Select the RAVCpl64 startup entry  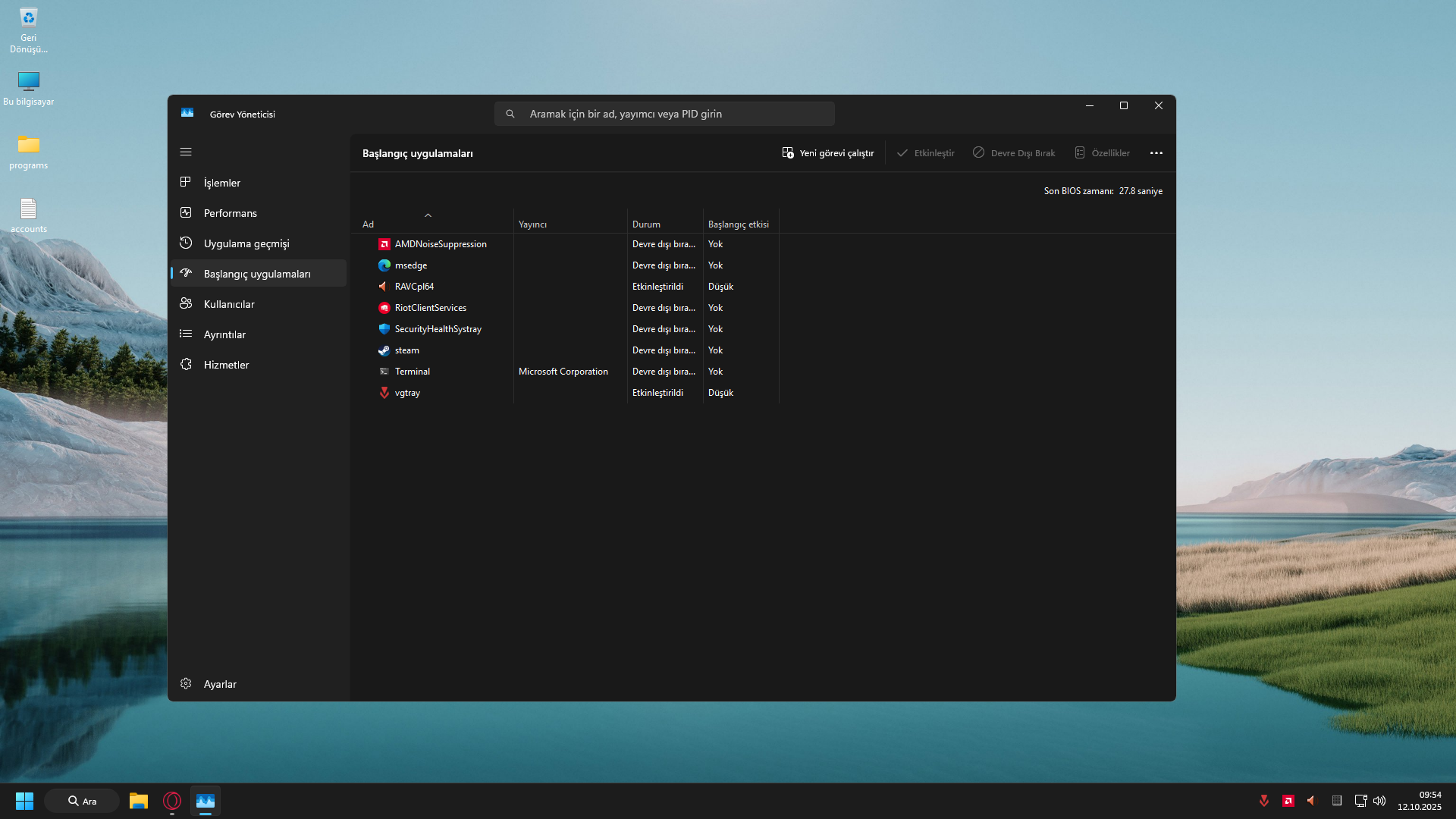(414, 287)
